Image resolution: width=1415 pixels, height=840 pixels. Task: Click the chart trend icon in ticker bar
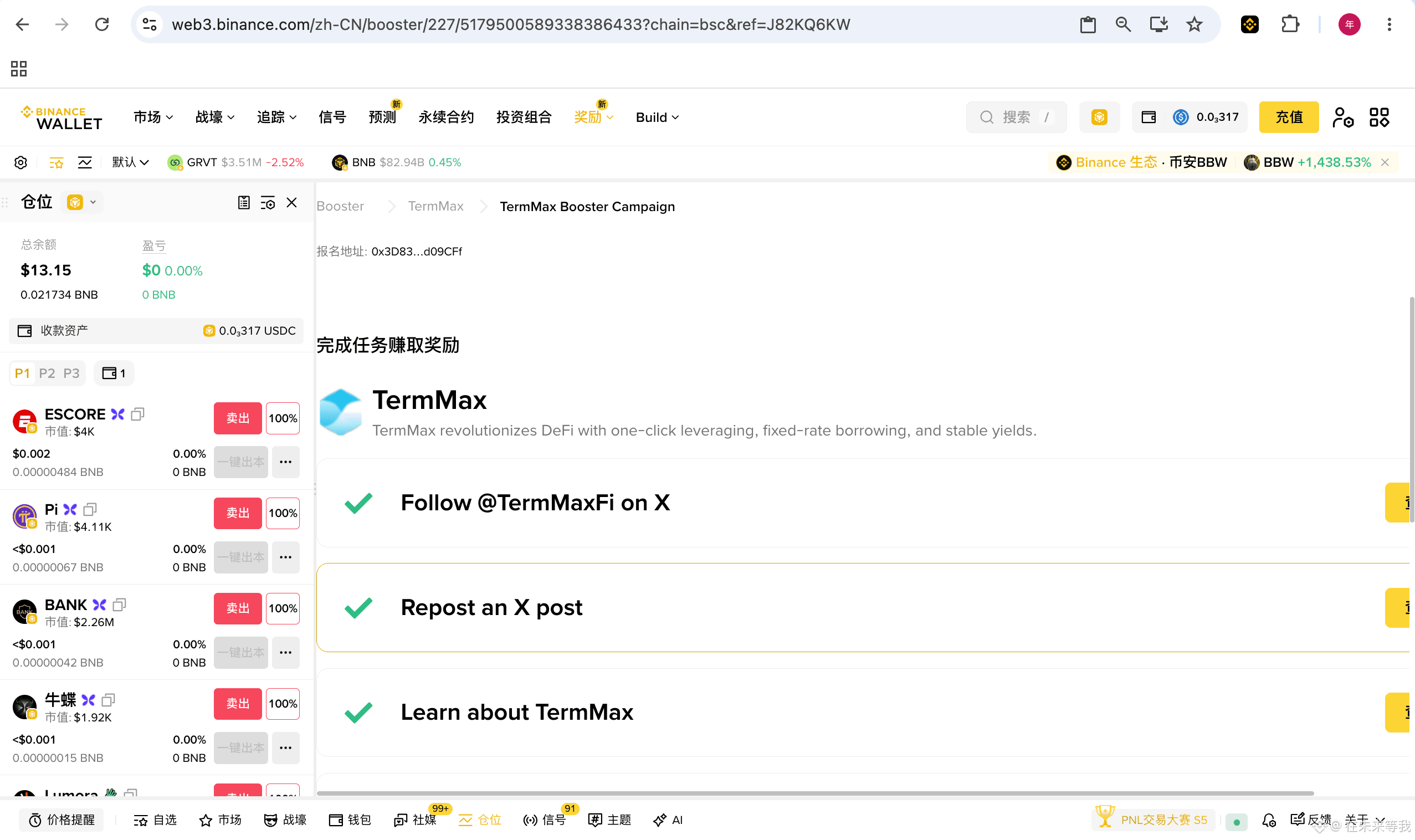85,163
